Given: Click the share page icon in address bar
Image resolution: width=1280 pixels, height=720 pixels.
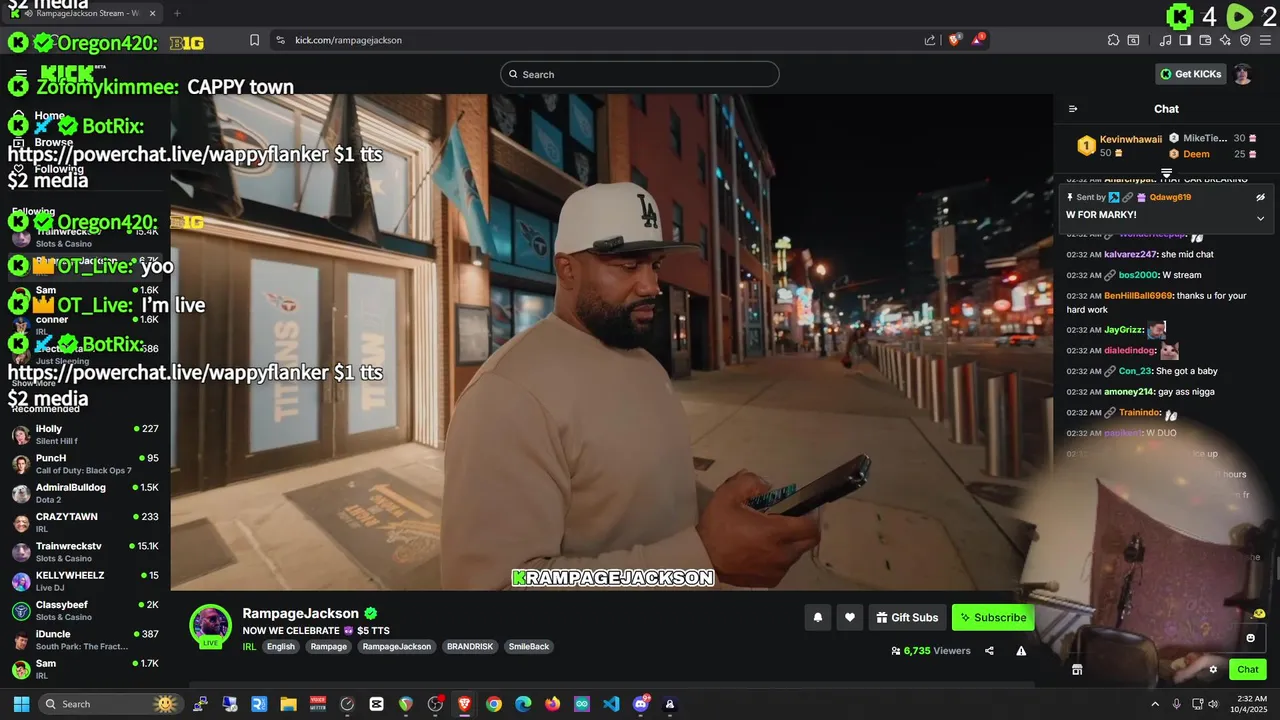Looking at the screenshot, I should pos(930,40).
